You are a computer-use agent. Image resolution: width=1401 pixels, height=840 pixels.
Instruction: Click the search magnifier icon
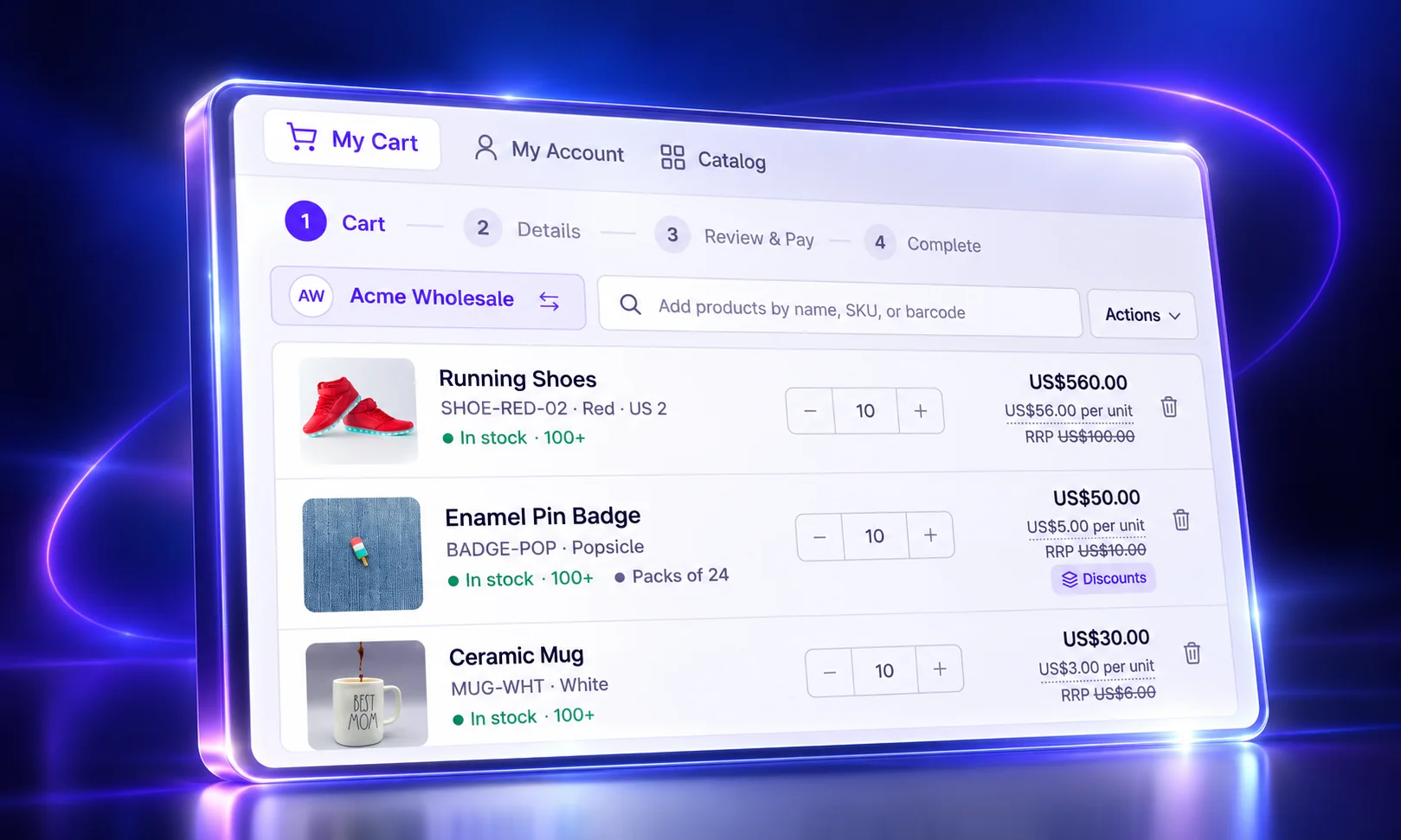click(x=631, y=305)
